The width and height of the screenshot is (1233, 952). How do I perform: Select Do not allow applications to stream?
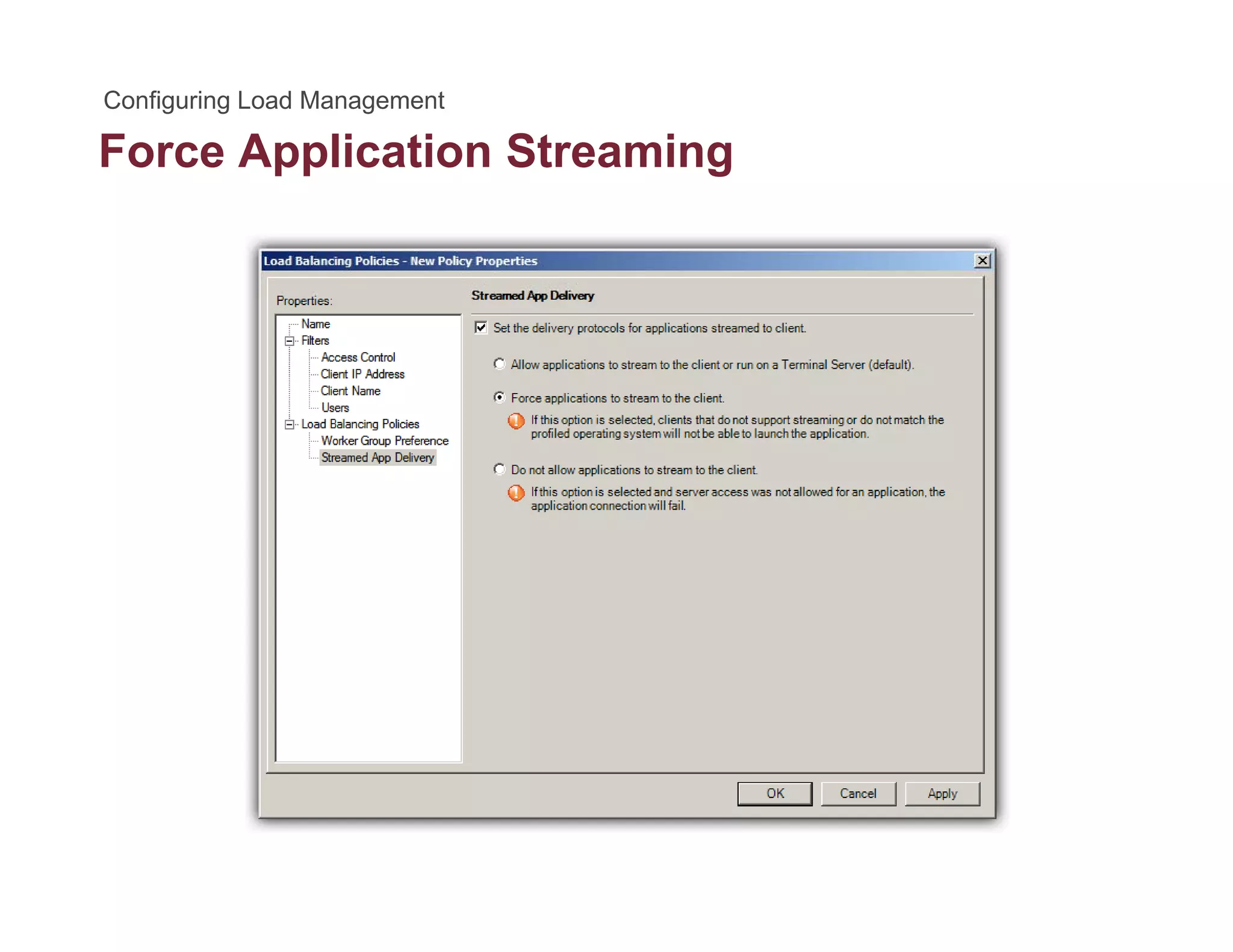(499, 469)
